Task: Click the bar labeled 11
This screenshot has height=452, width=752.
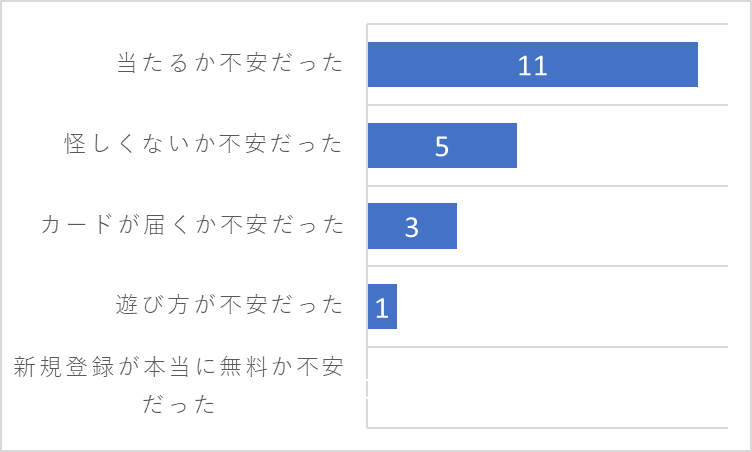Action: click(x=532, y=64)
